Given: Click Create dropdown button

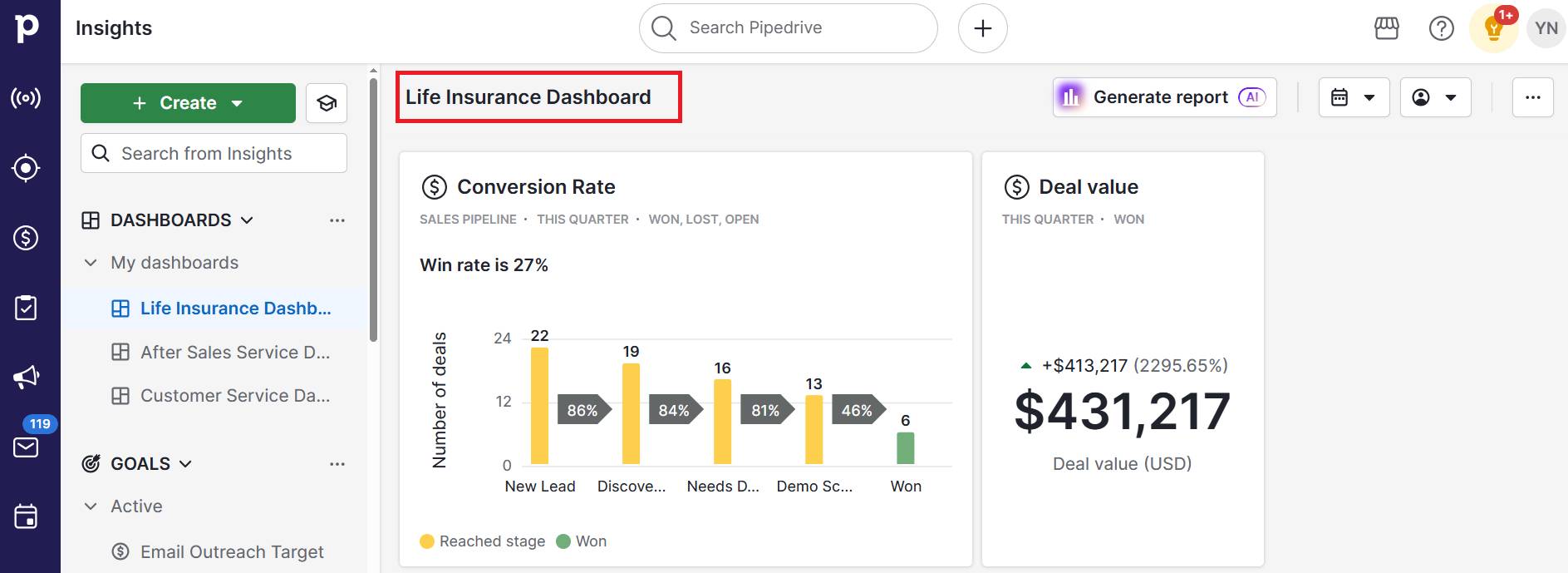Looking at the screenshot, I should 188,103.
